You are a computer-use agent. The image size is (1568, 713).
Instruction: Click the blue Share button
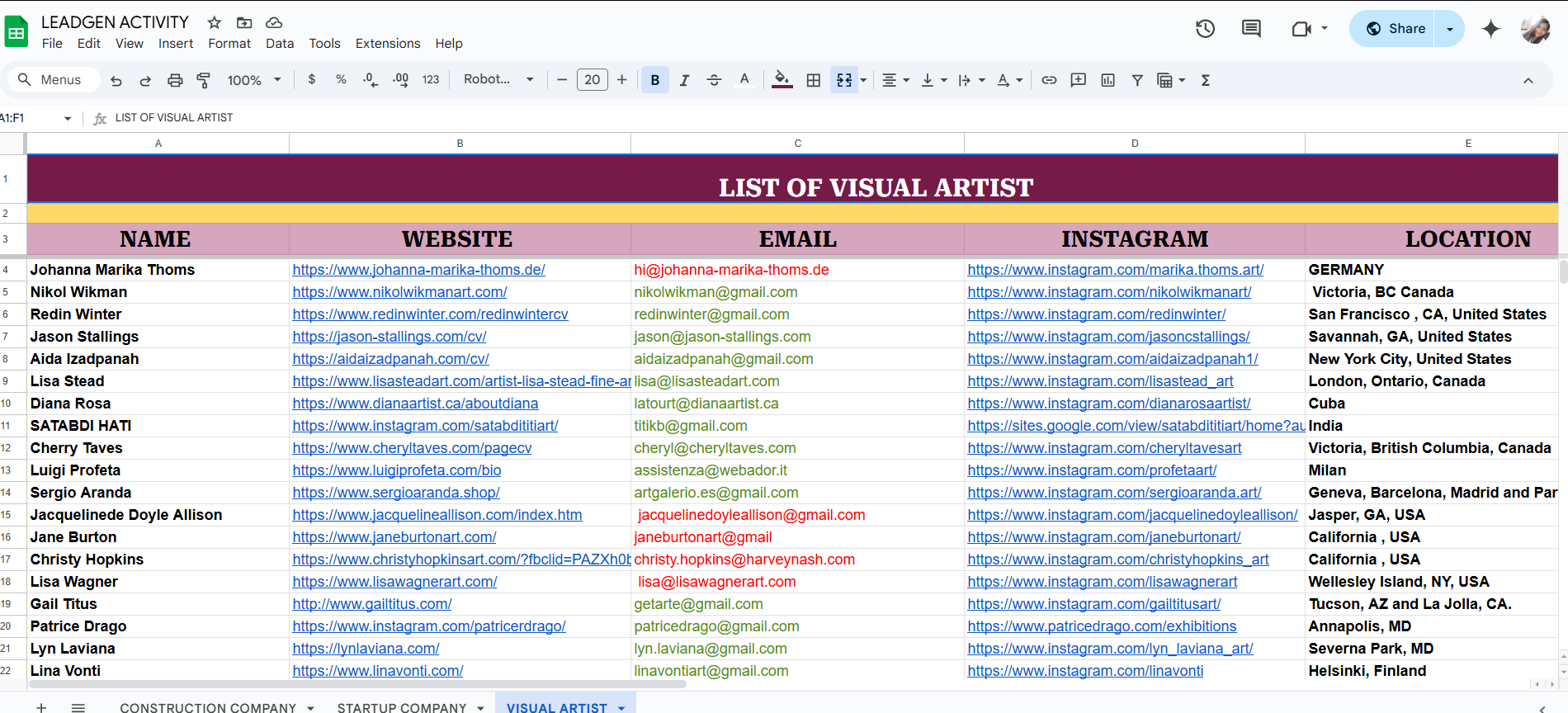coord(1395,29)
